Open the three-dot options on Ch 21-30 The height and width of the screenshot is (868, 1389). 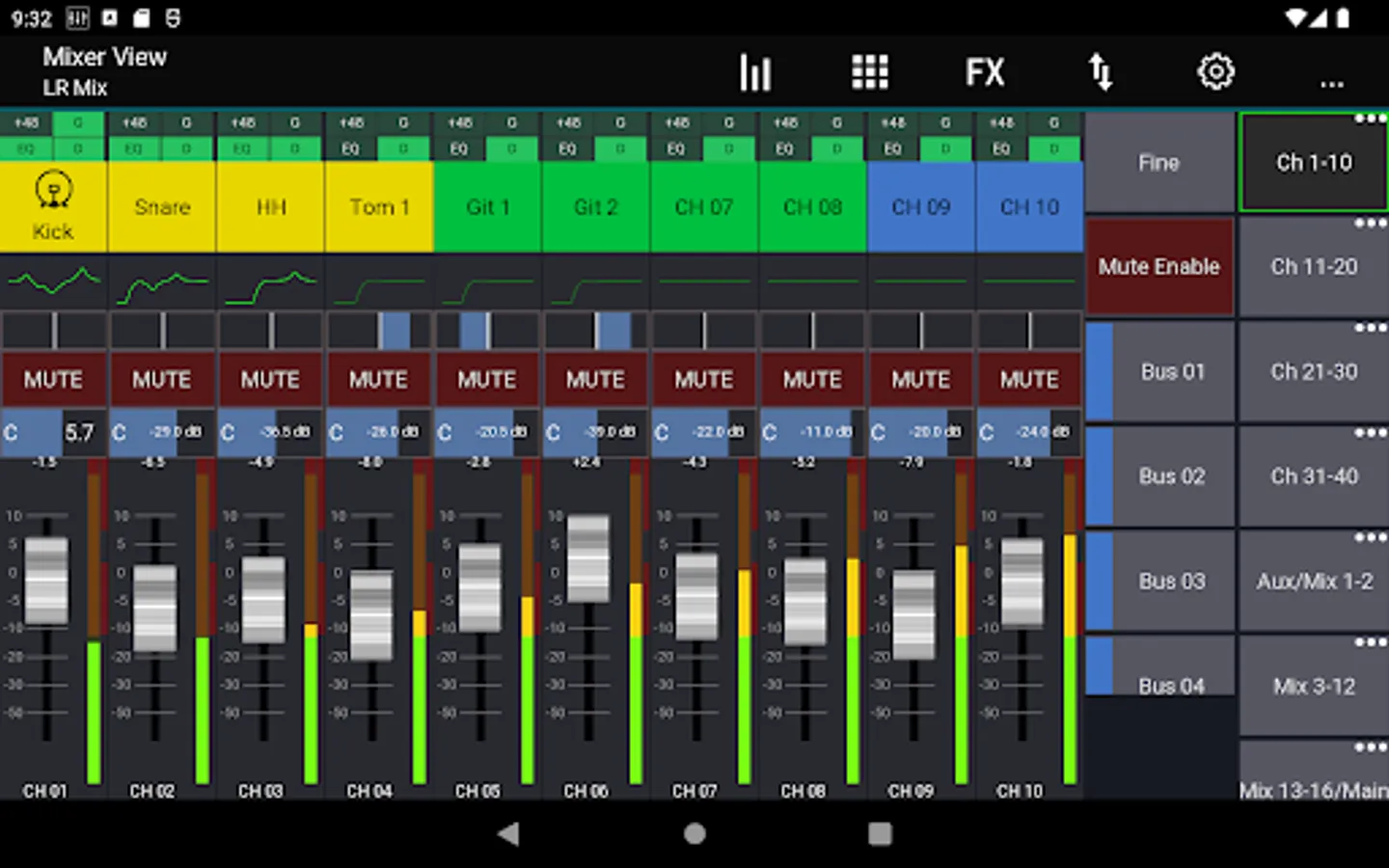click(x=1370, y=328)
